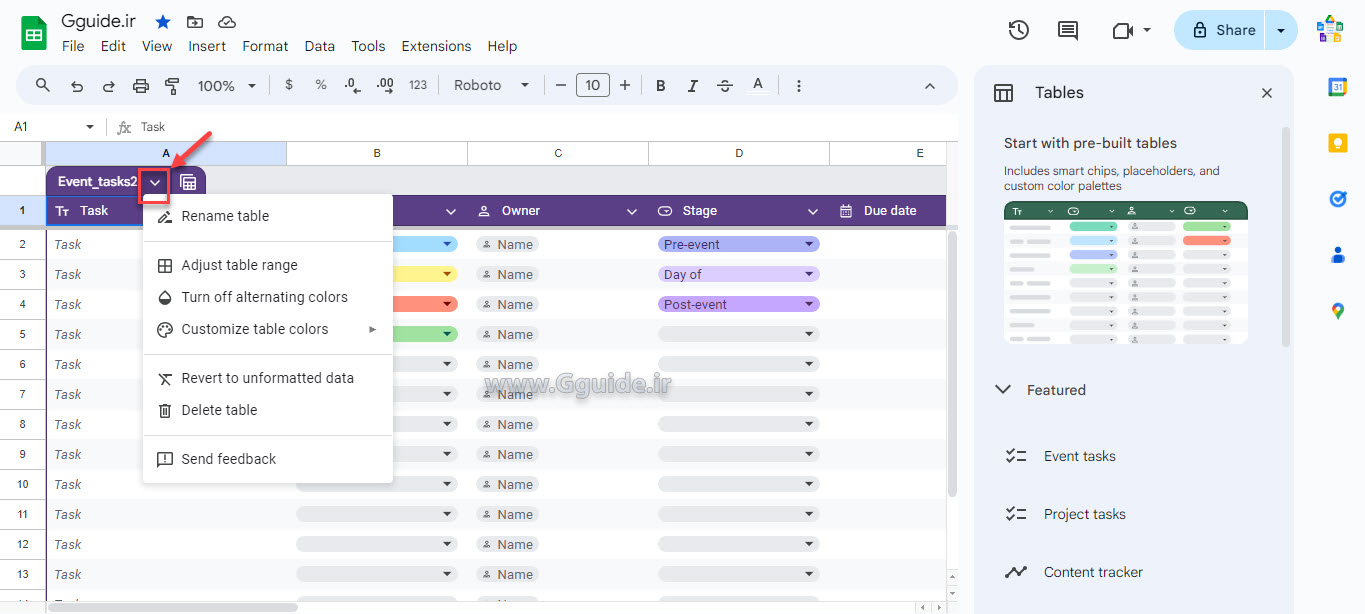Choose Rename table from the menu
The width and height of the screenshot is (1365, 614).
click(224, 216)
